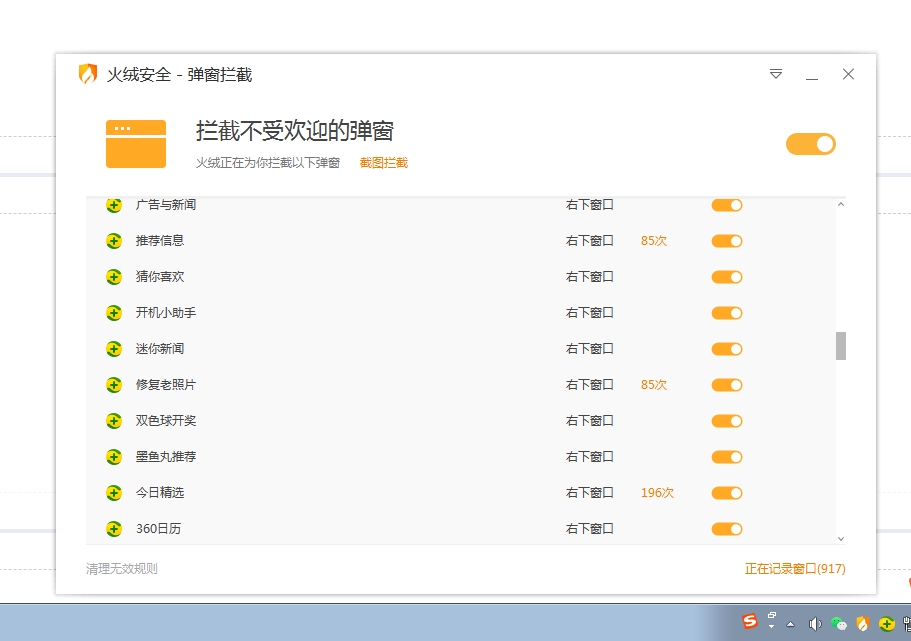Open the title bar menu chevron

pos(775,74)
